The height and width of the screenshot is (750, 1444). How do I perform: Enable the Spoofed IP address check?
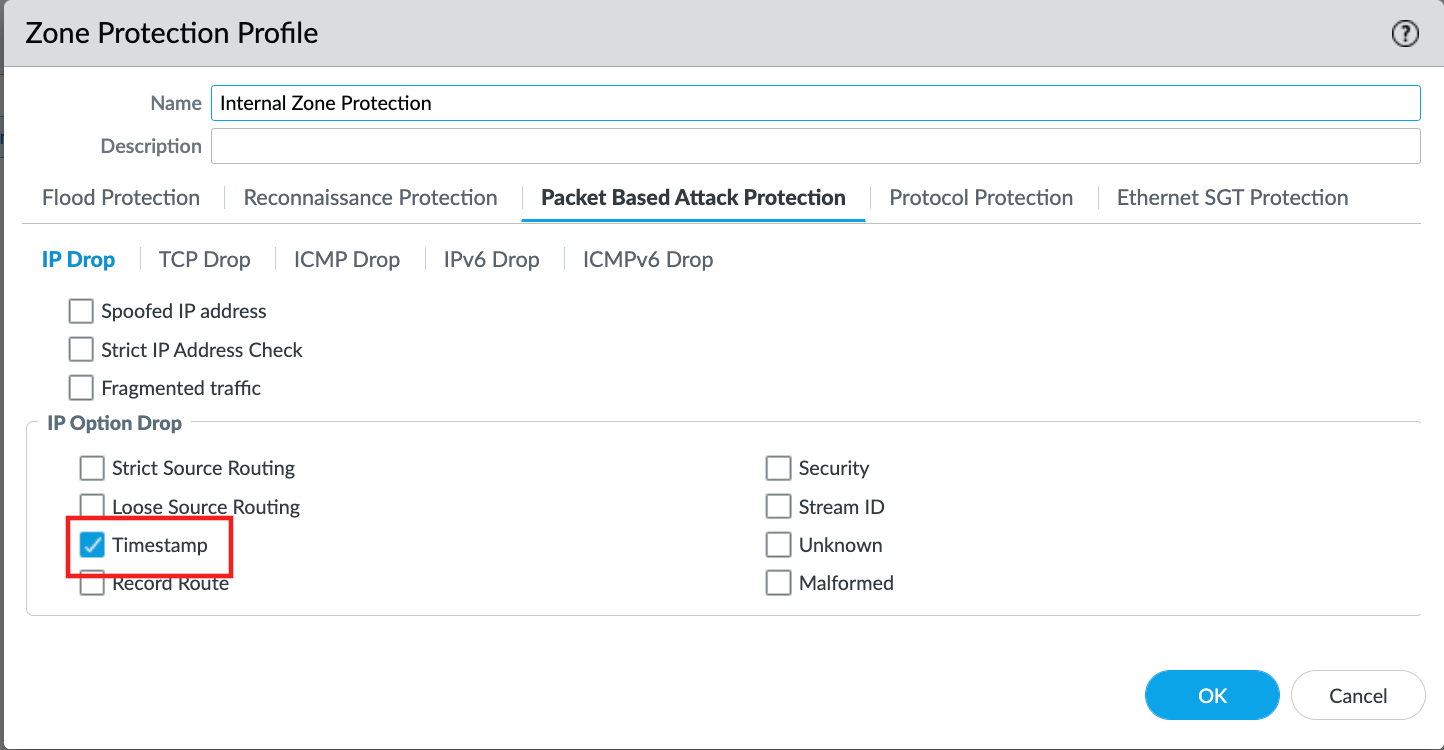pos(81,311)
